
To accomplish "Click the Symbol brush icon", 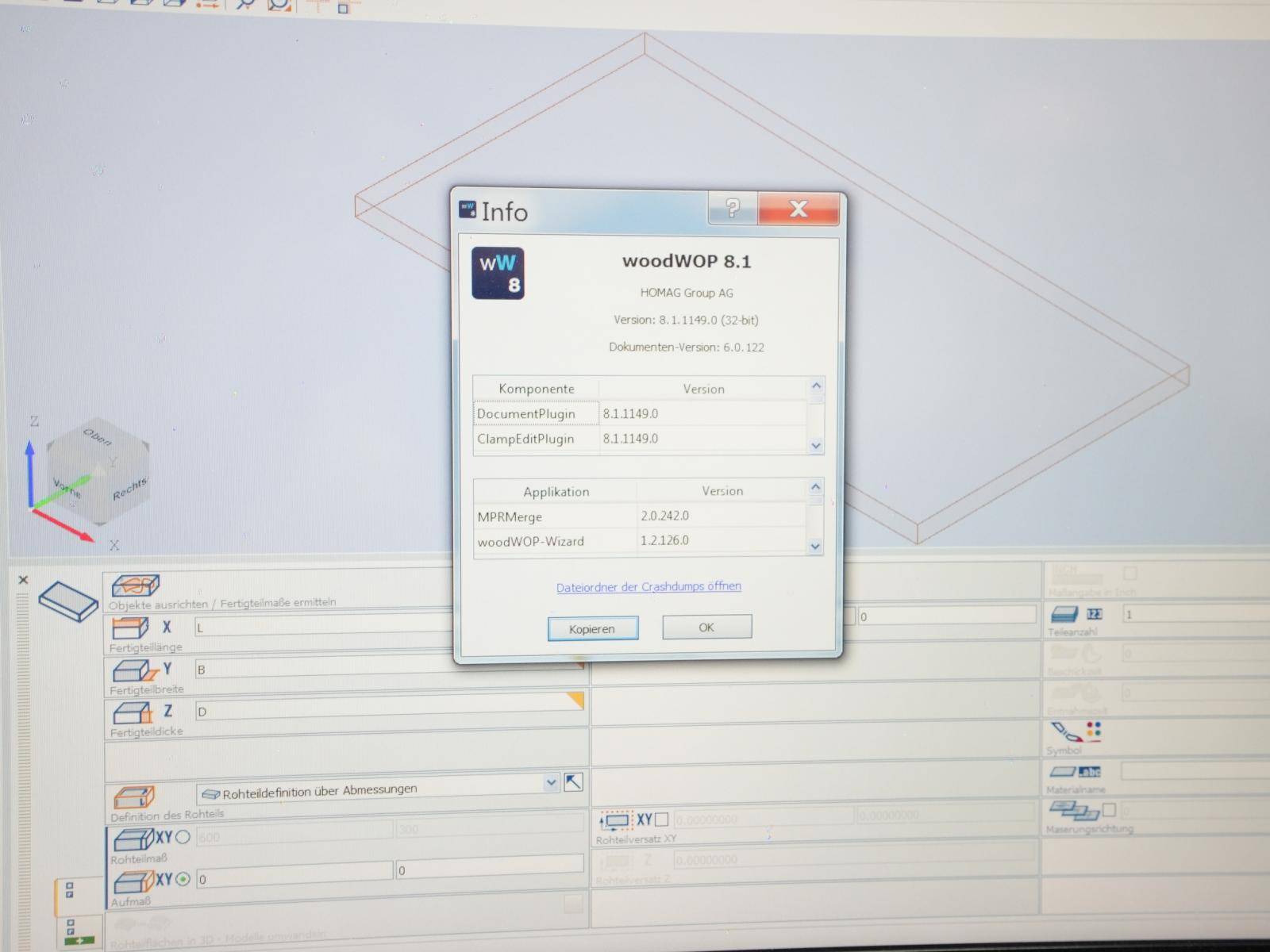I will click(x=1067, y=731).
